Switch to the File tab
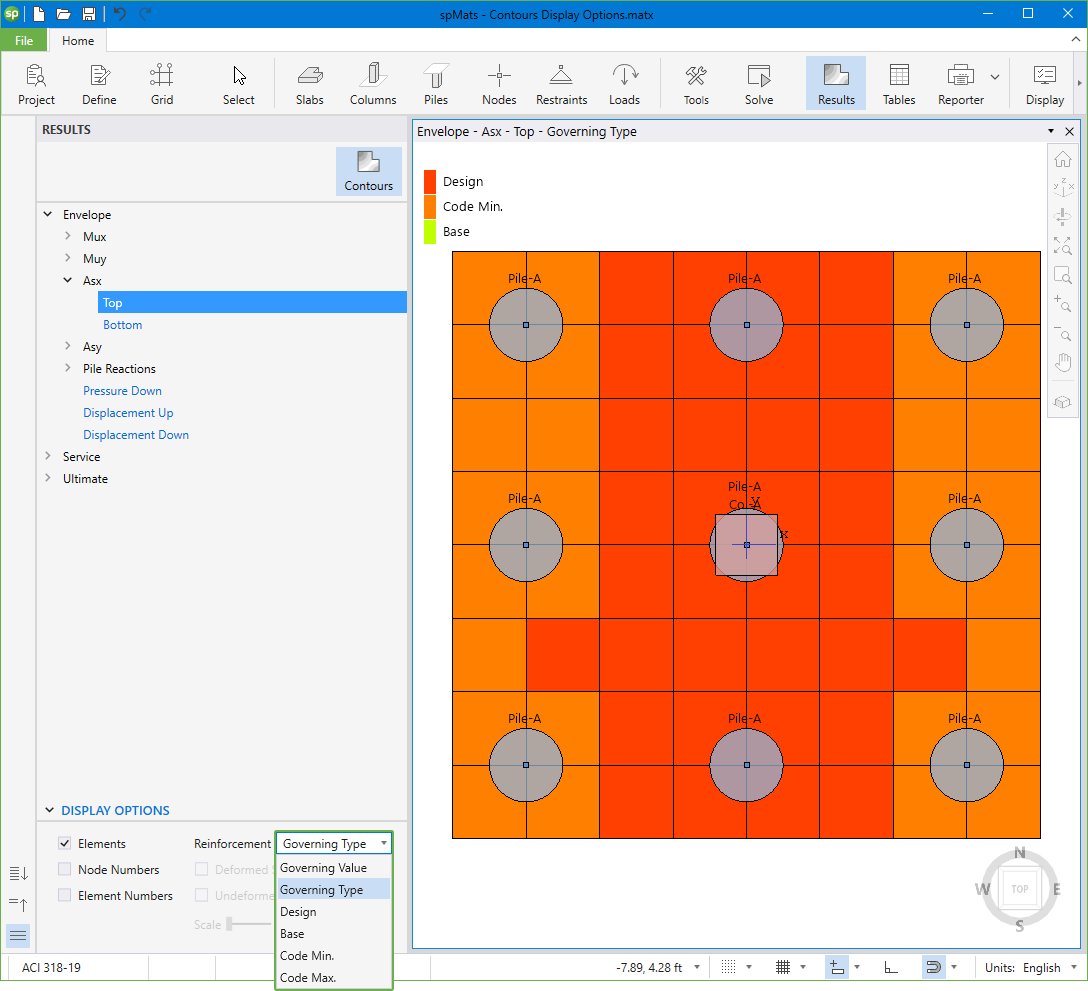Screen dimensions: 1088x991 pos(23,40)
